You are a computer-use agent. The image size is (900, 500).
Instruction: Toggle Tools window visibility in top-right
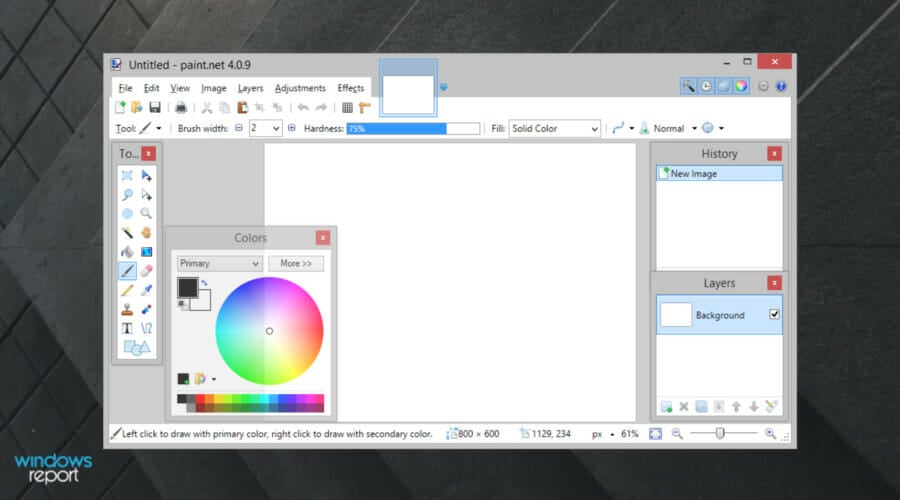pyautogui.click(x=688, y=86)
